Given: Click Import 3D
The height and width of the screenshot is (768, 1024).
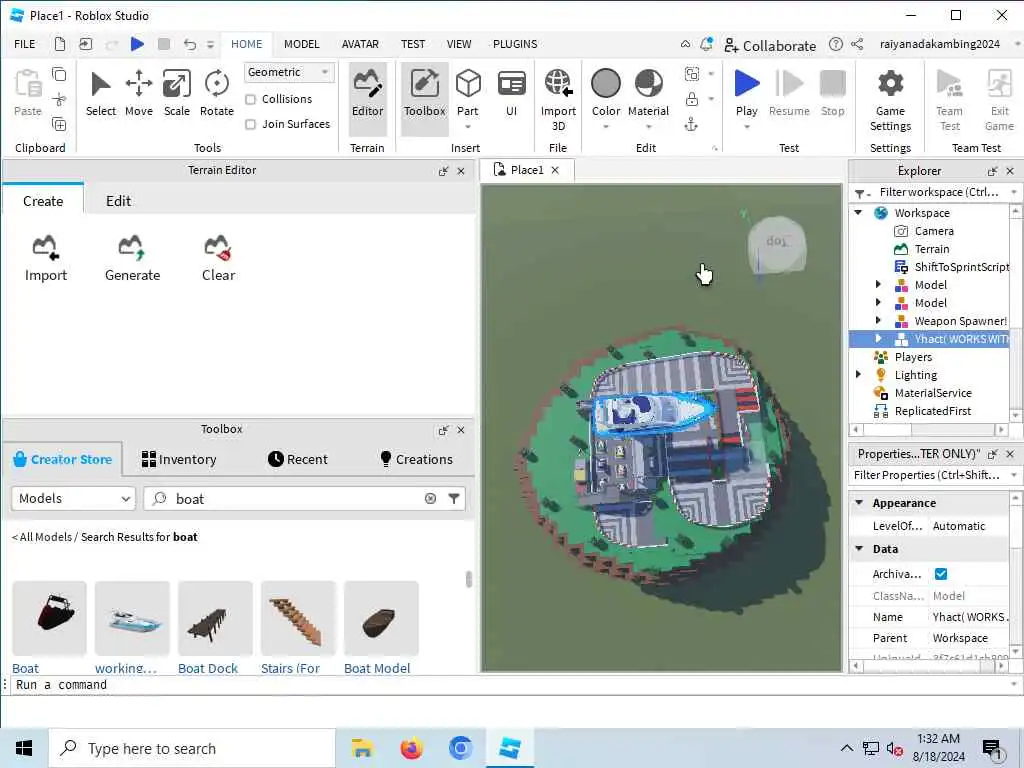Looking at the screenshot, I should click(558, 99).
